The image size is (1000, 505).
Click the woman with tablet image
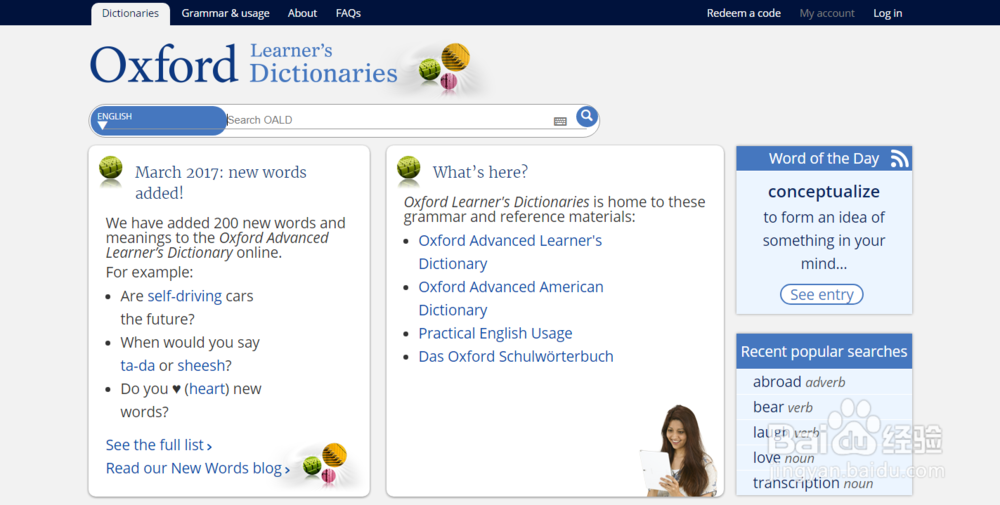click(679, 451)
